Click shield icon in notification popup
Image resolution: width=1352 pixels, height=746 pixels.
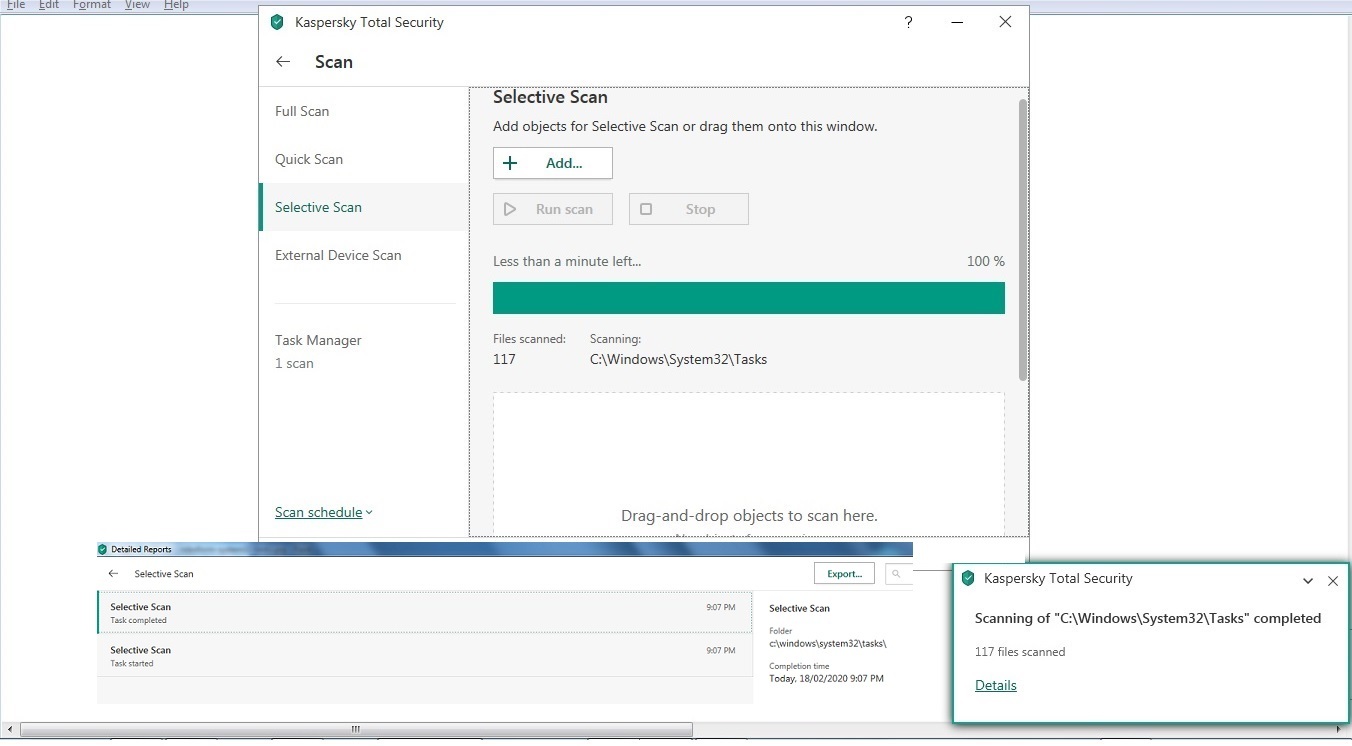967,578
